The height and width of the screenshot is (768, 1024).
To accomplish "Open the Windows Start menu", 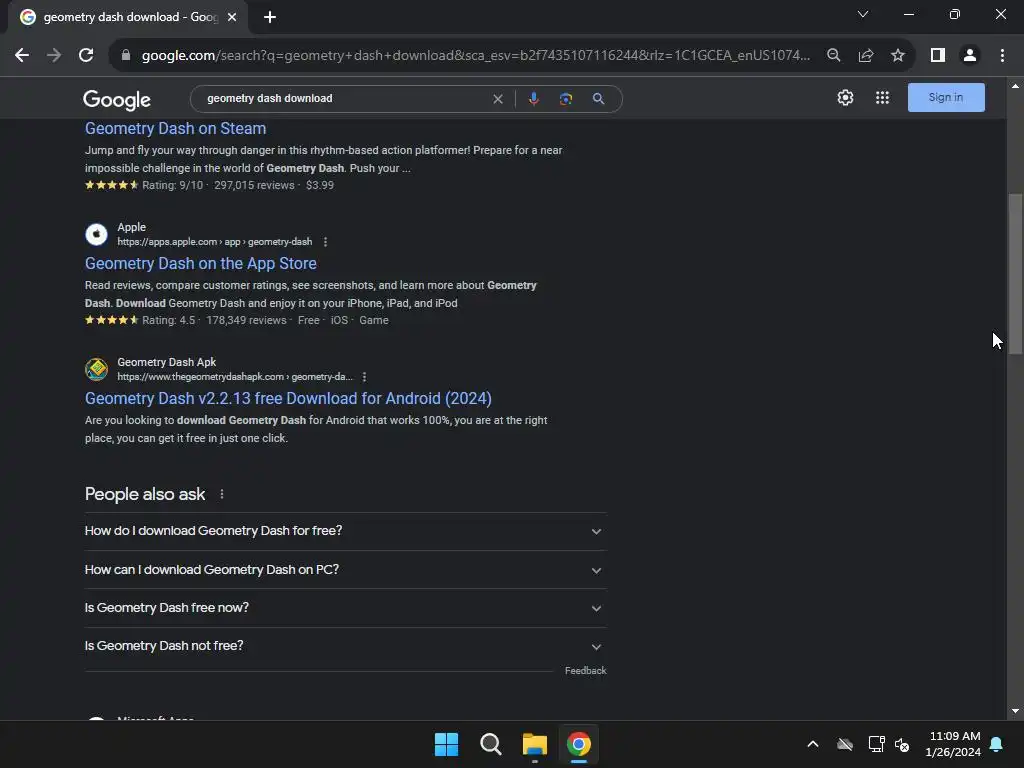I will 447,744.
